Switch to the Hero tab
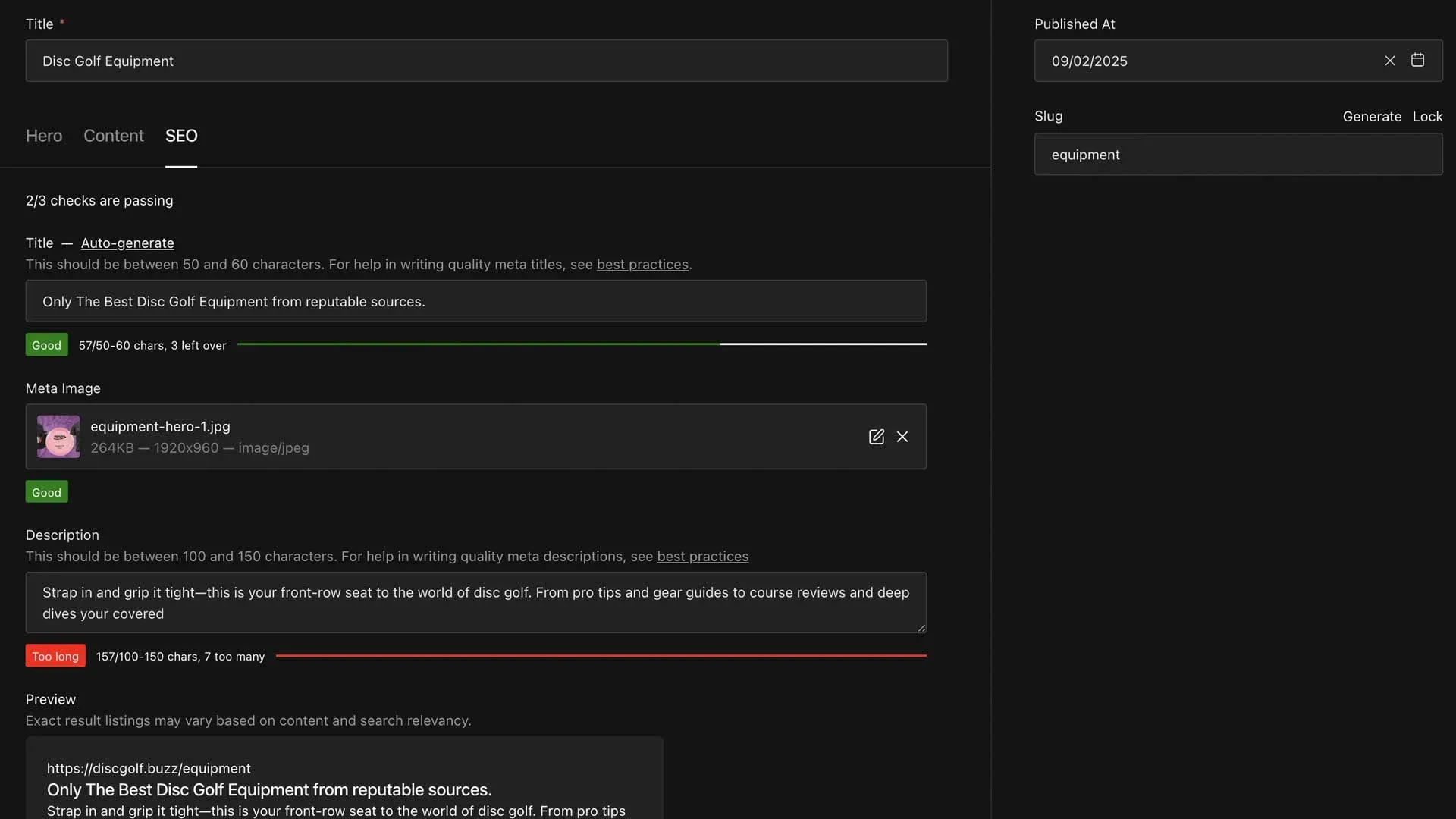Viewport: 1456px width, 819px height. pyautogui.click(x=43, y=136)
